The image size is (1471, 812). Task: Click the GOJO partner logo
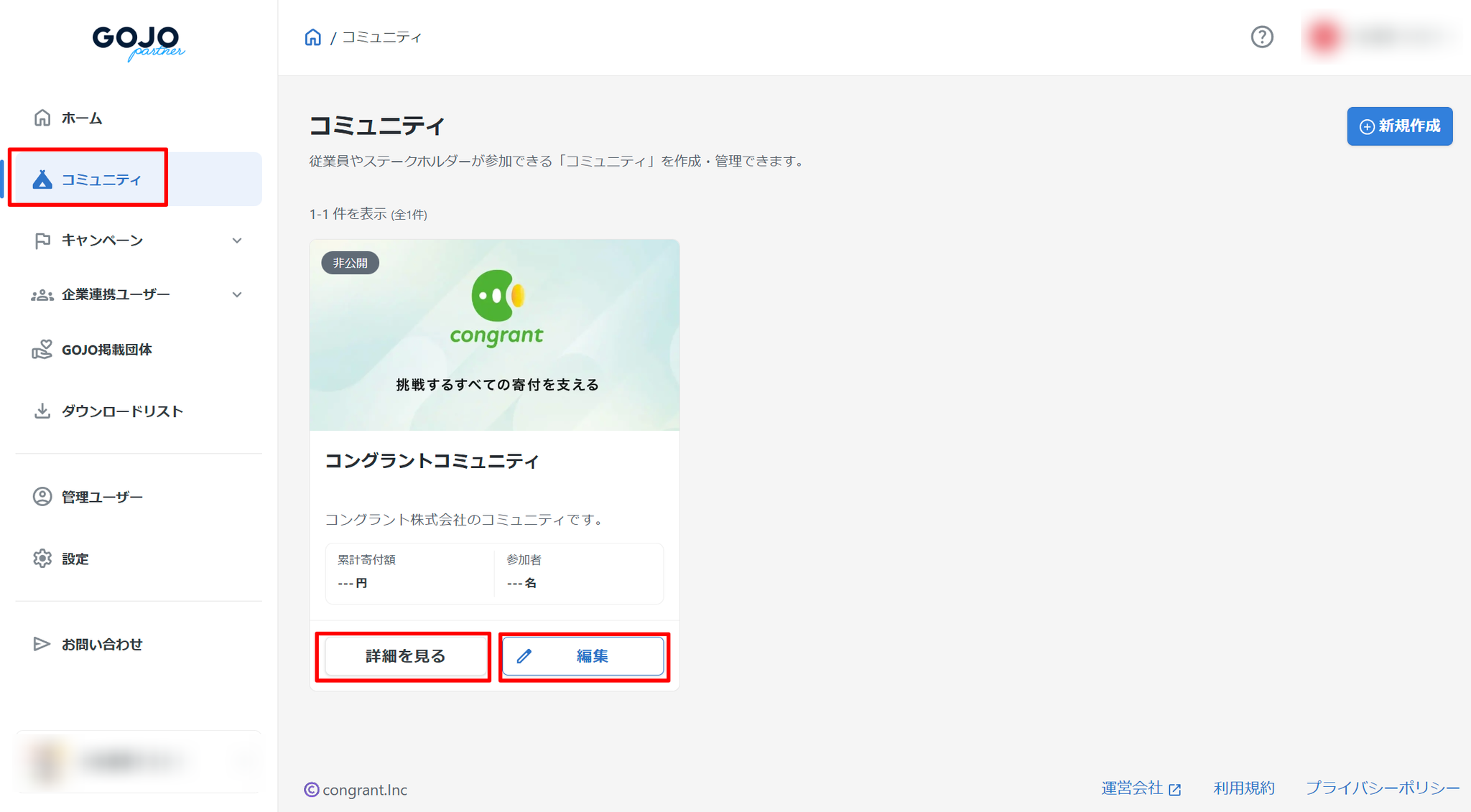pos(138,42)
